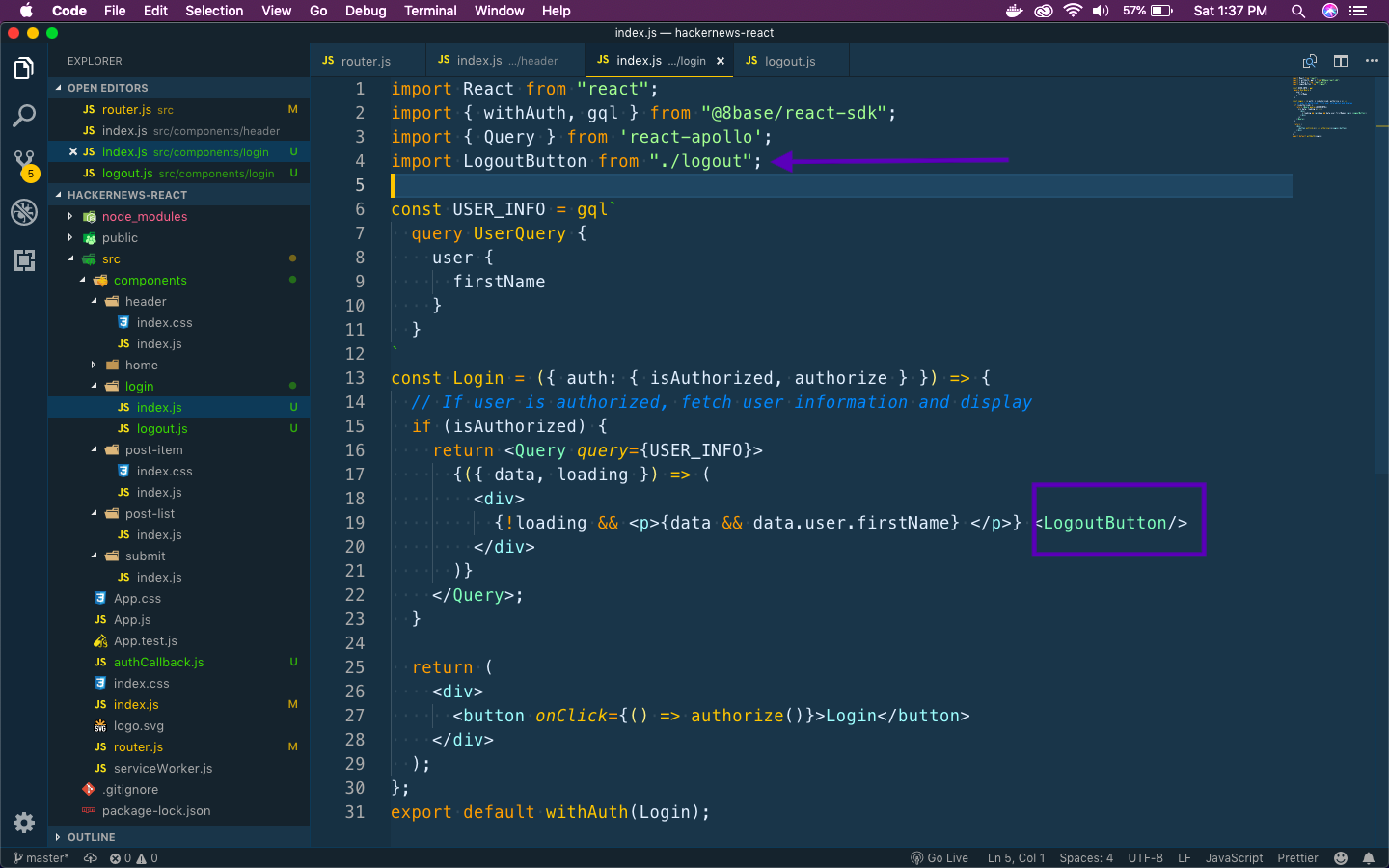Image resolution: width=1389 pixels, height=868 pixels.
Task: Collapse the Open Editors section
Action: click(x=178, y=88)
